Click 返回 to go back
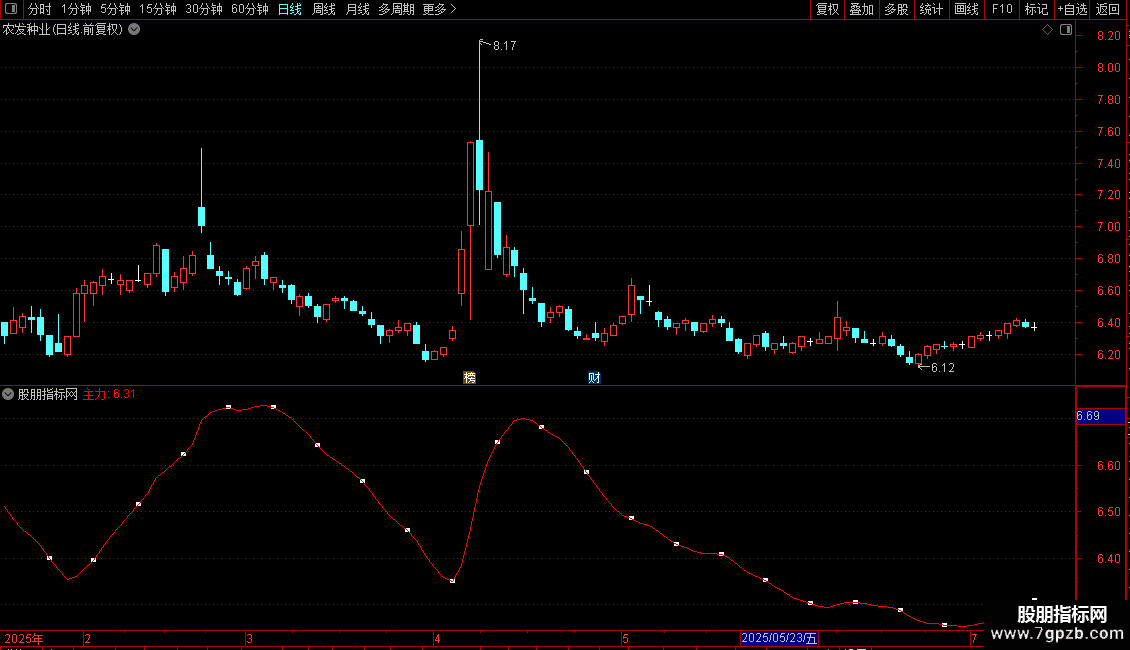The height and width of the screenshot is (650, 1130). (x=1108, y=9)
